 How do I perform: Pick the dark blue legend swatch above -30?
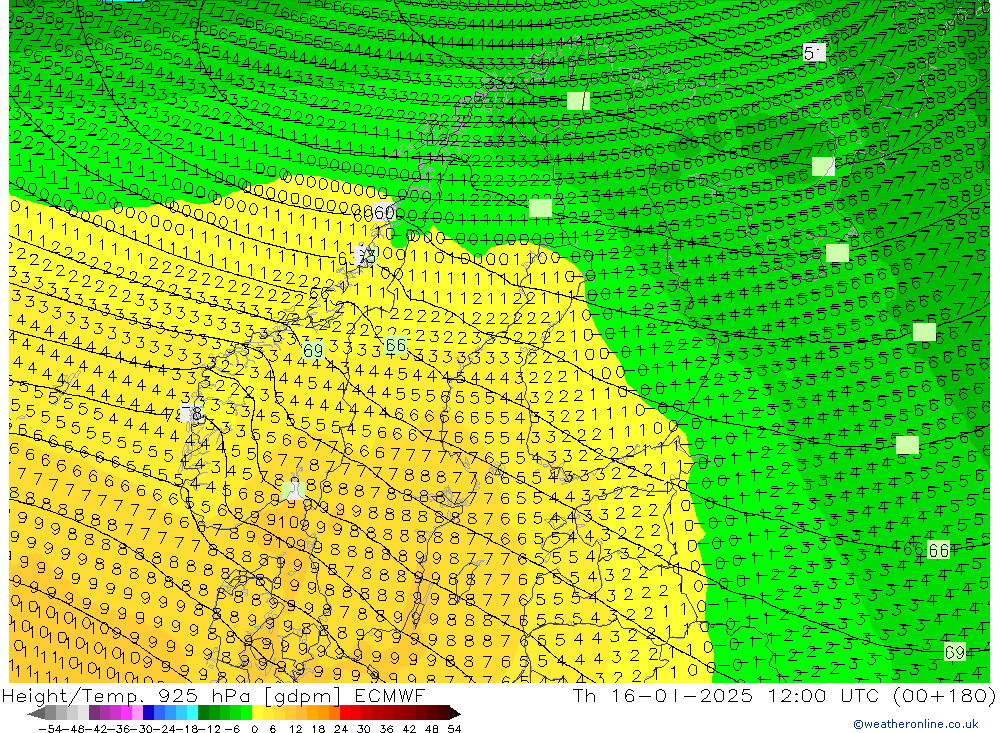tap(149, 713)
